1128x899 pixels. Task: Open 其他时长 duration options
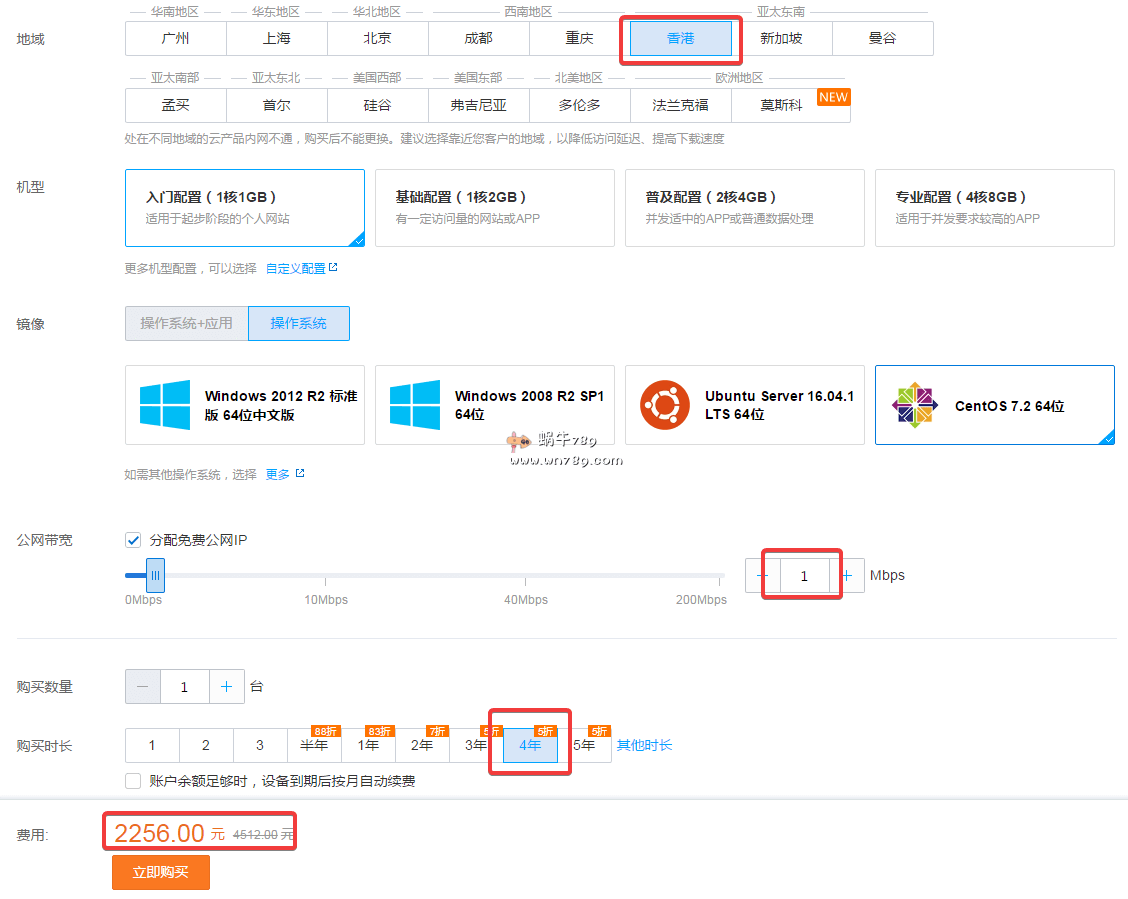point(644,745)
